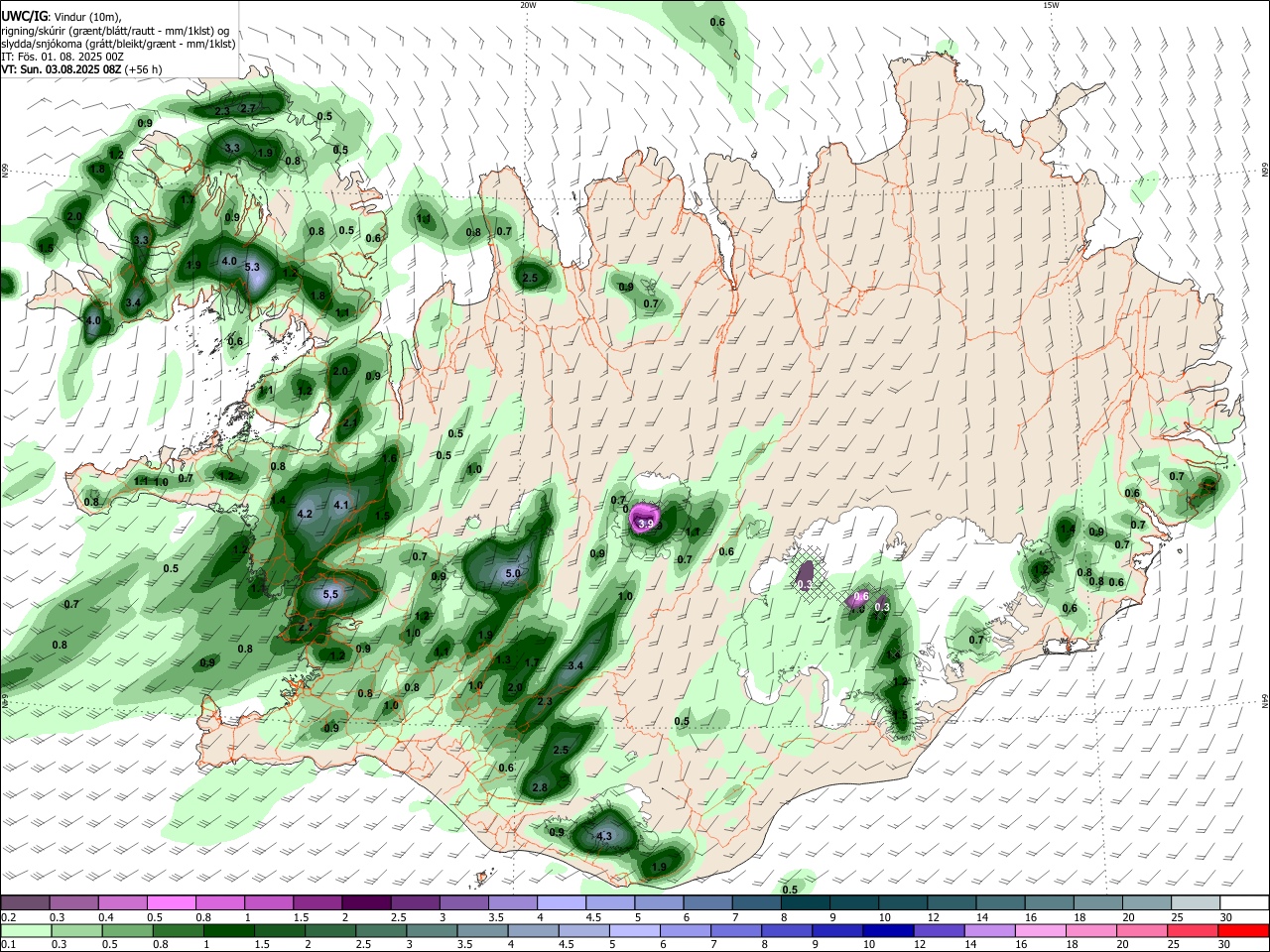Screen dimensions: 1270x952
Task: Click the '2.7' value in the northwest
Action: coord(248,108)
